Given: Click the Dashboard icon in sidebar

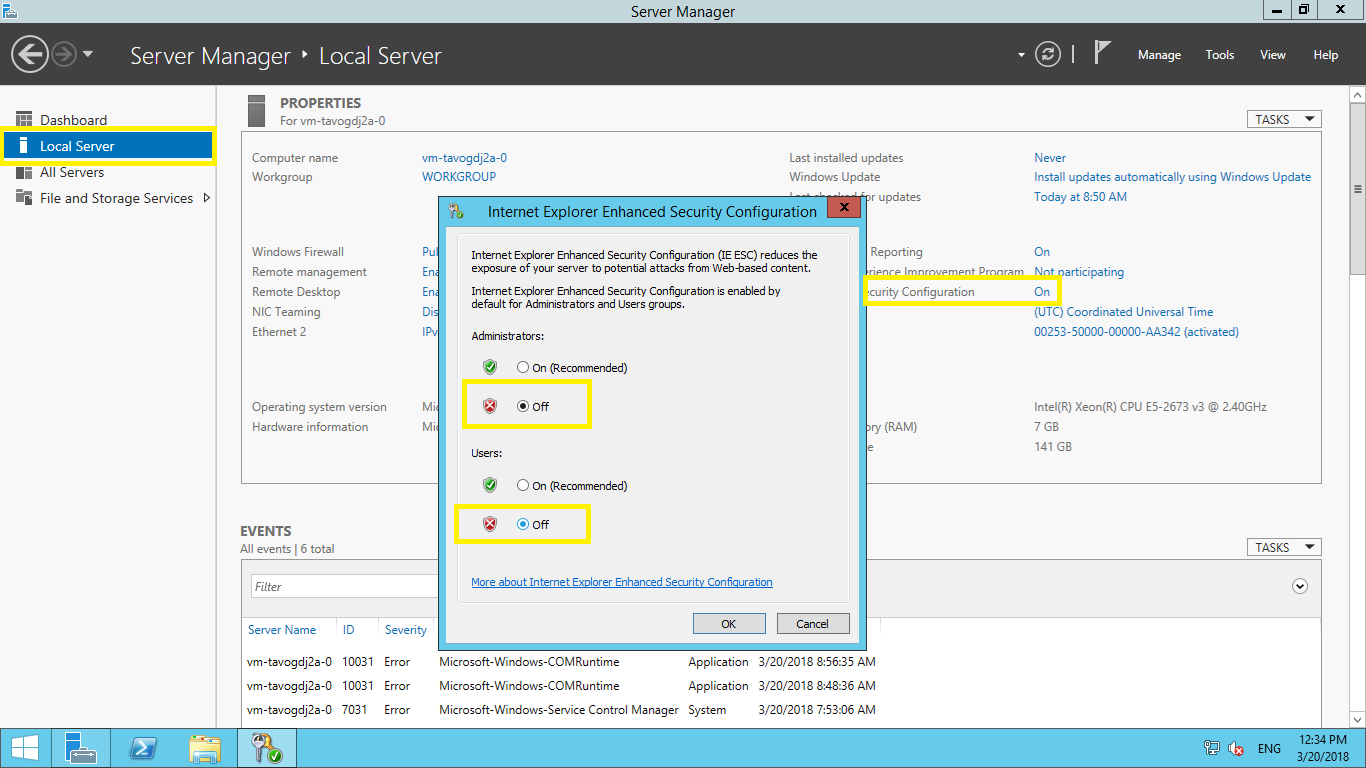Looking at the screenshot, I should (x=23, y=120).
